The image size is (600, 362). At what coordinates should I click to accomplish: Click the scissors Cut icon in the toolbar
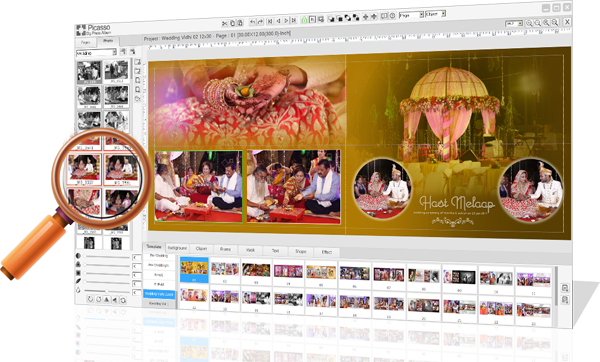[x=225, y=24]
